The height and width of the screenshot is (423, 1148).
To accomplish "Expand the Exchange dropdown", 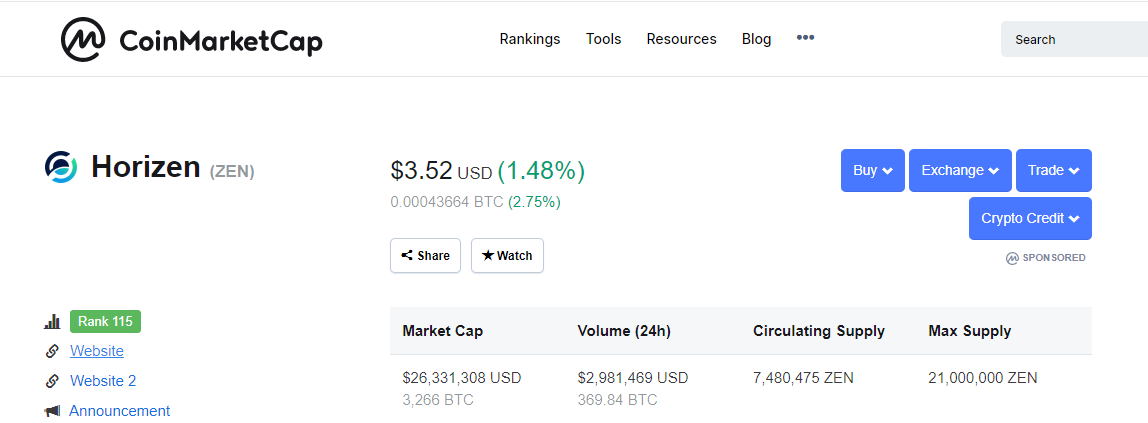I will [960, 170].
